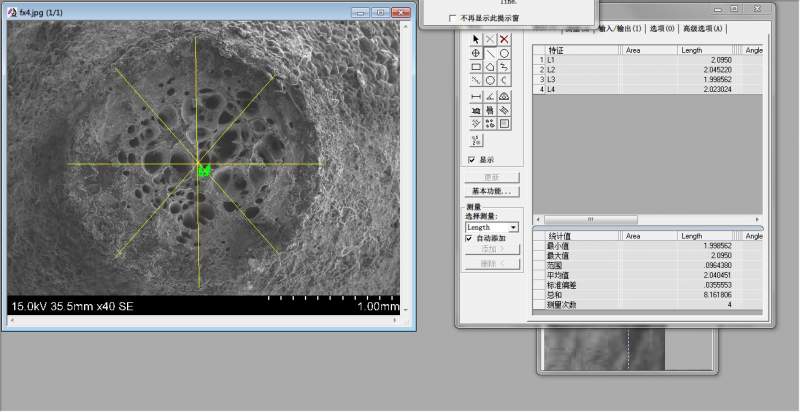Click the L1 length value 2.0950
The width and height of the screenshot is (800, 412).
point(721,60)
